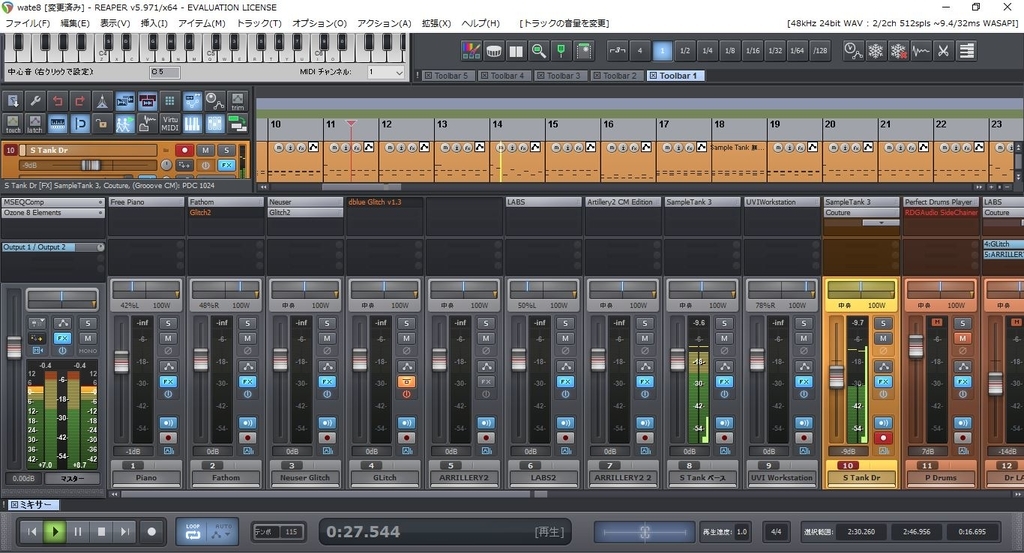Viewport: 1024px width, 553px height.
Task: Click the grid lines toggle icon
Action: pos(170,101)
